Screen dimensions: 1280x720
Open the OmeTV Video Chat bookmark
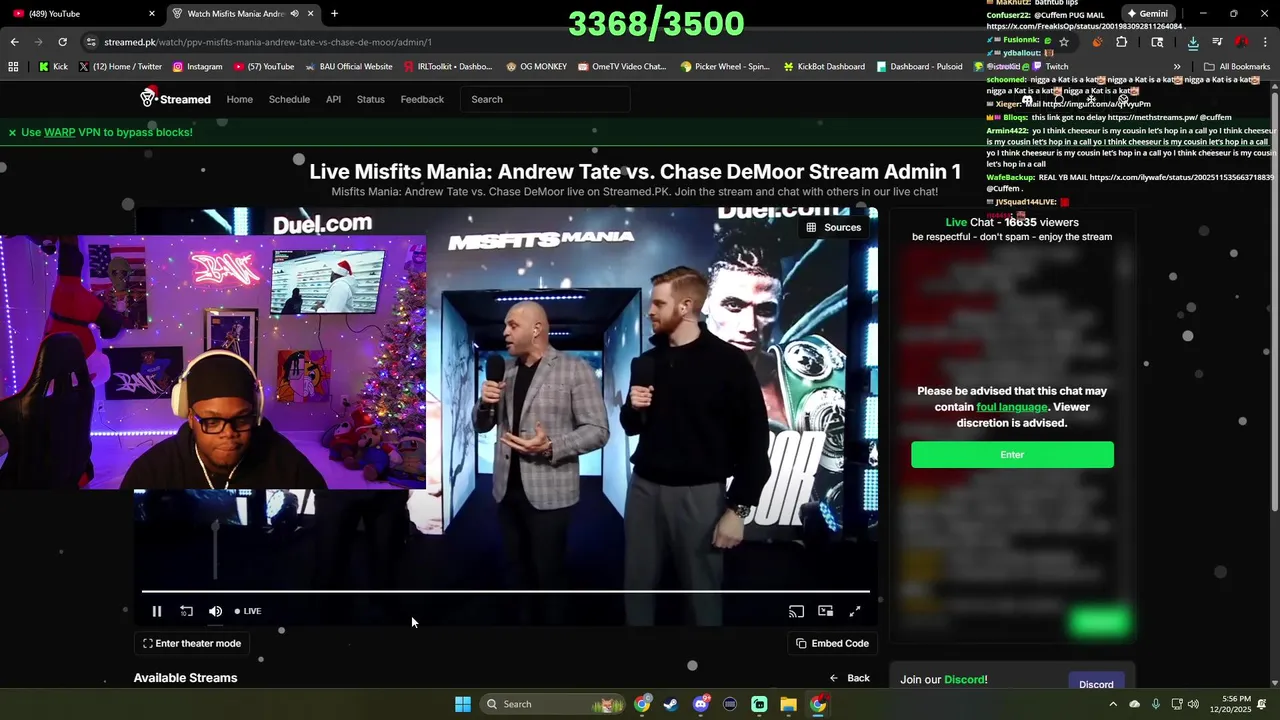point(621,67)
